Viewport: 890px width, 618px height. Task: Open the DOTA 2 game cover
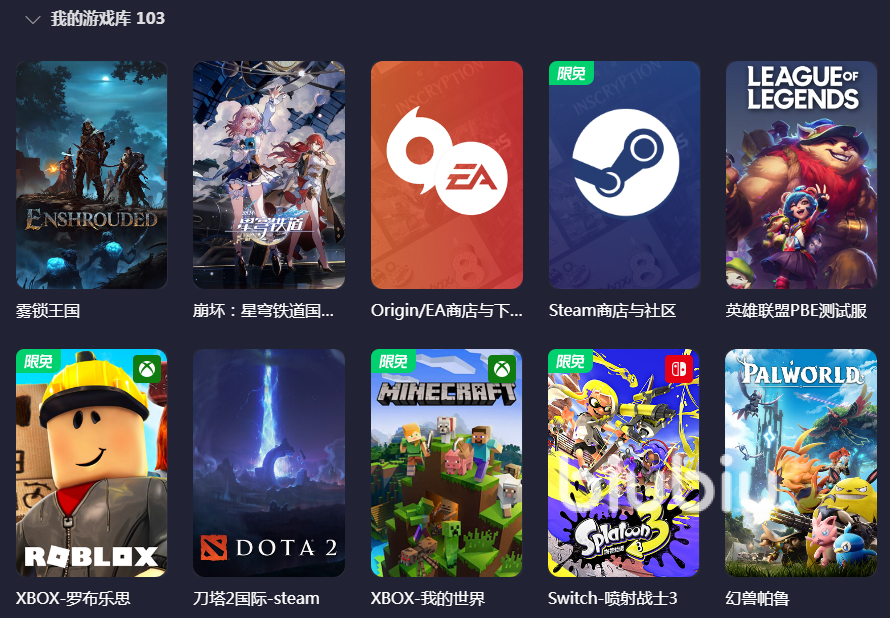coord(269,463)
